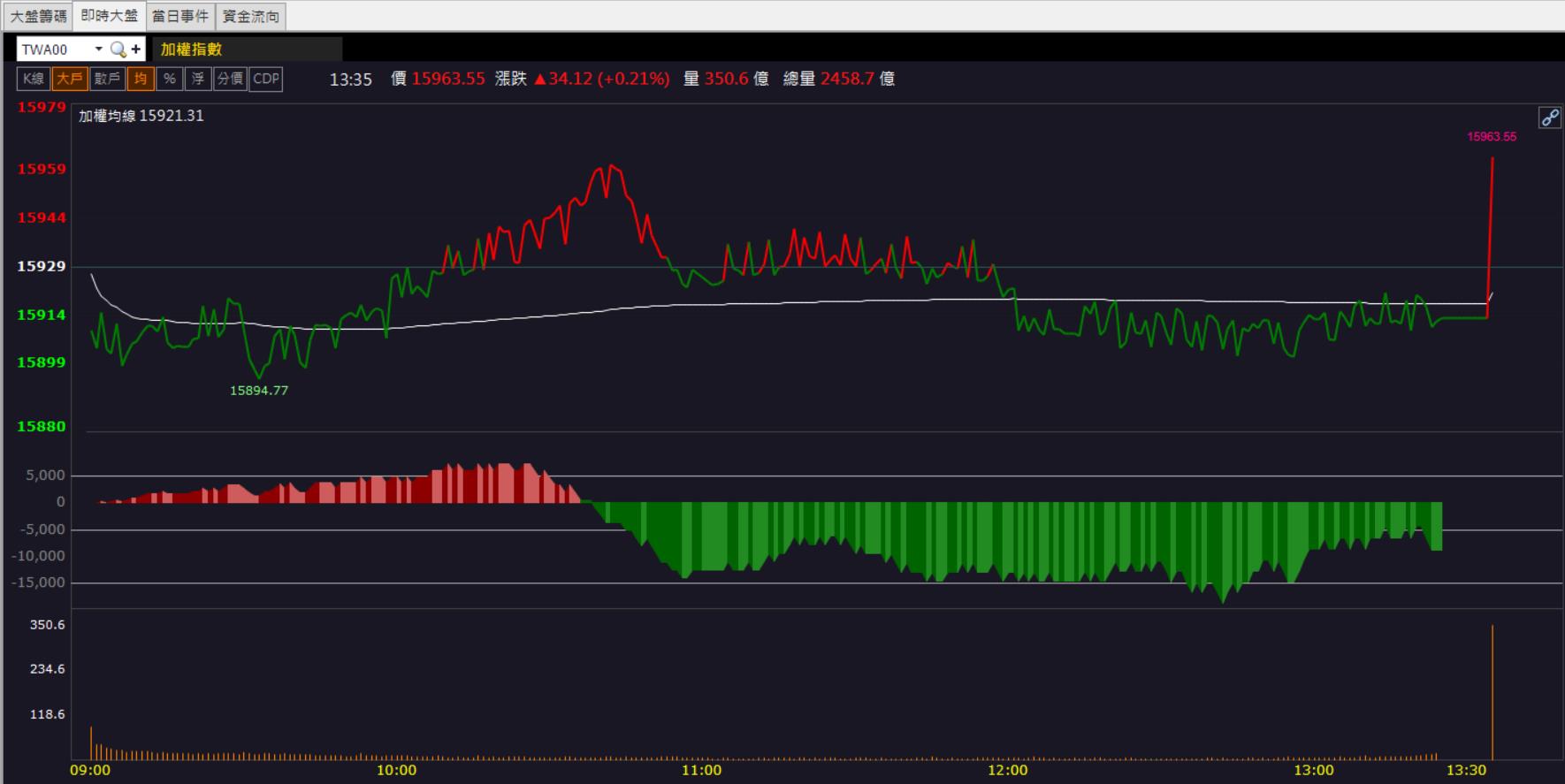Screen dimensions: 1565x784
Task: Click the tall closing volume bar at 13:30
Action: [1492, 692]
